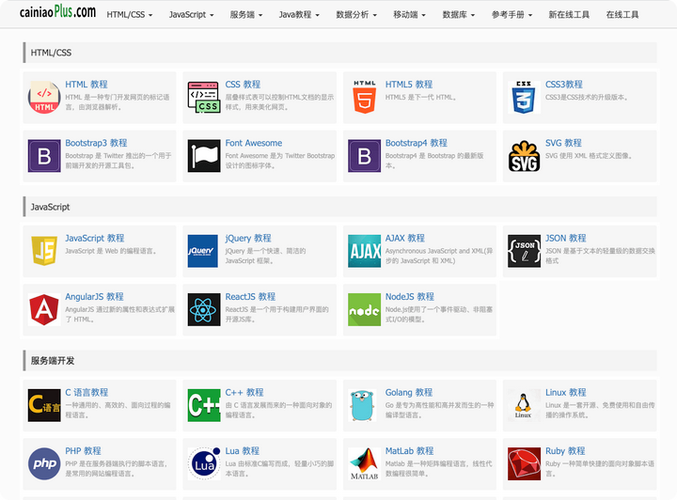Image resolution: width=677 pixels, height=500 pixels.
Task: Click the JSON braces icon
Action: pos(524,251)
